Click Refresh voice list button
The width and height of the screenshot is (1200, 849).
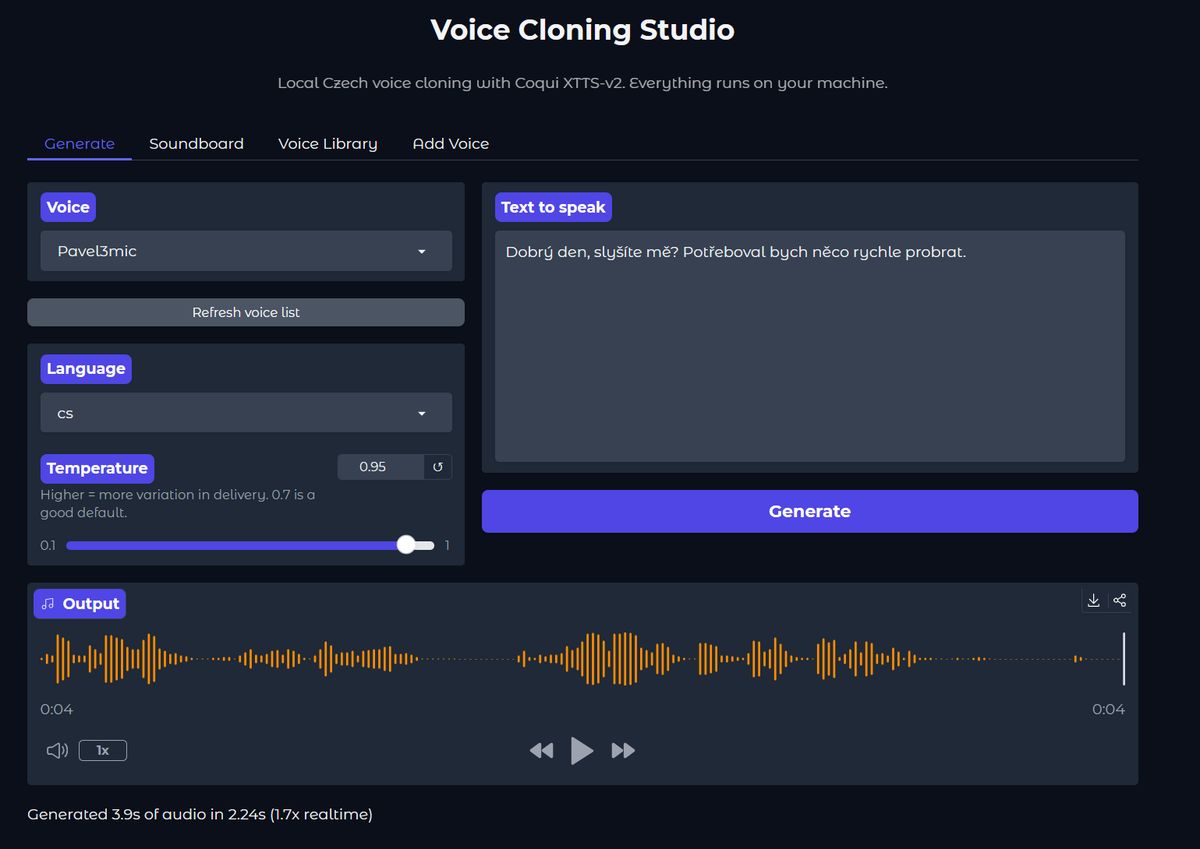(246, 312)
